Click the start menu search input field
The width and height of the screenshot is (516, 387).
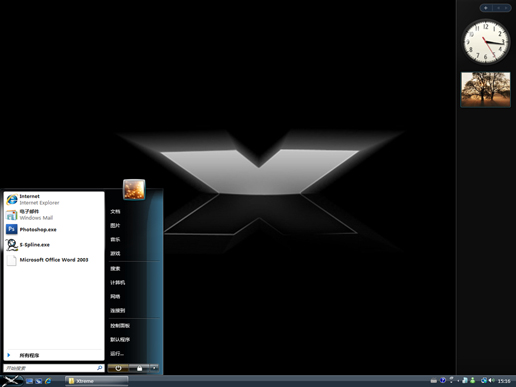(x=54, y=368)
